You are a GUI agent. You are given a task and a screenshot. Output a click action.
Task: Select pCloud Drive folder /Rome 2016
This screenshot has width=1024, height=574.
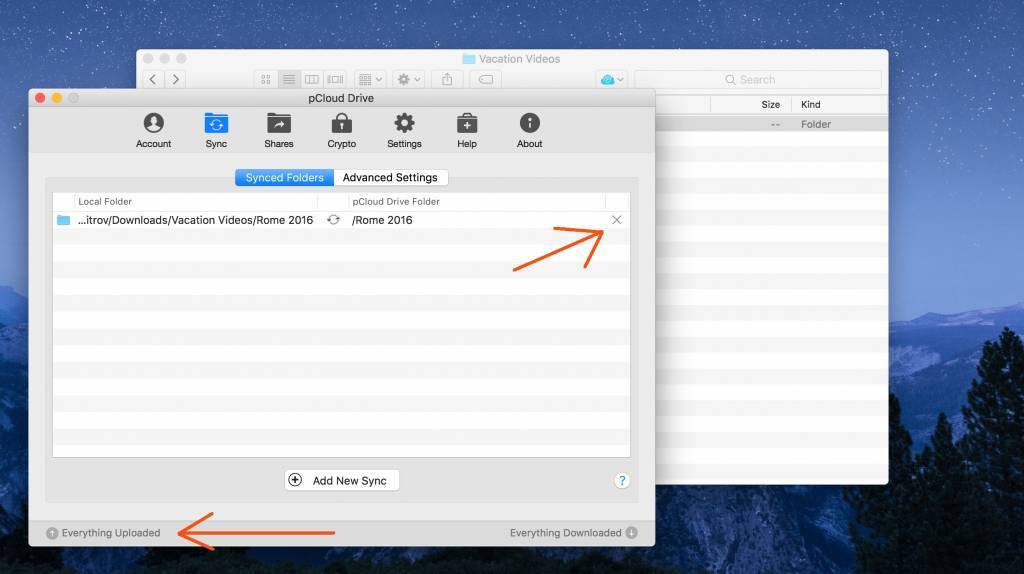[x=382, y=220]
